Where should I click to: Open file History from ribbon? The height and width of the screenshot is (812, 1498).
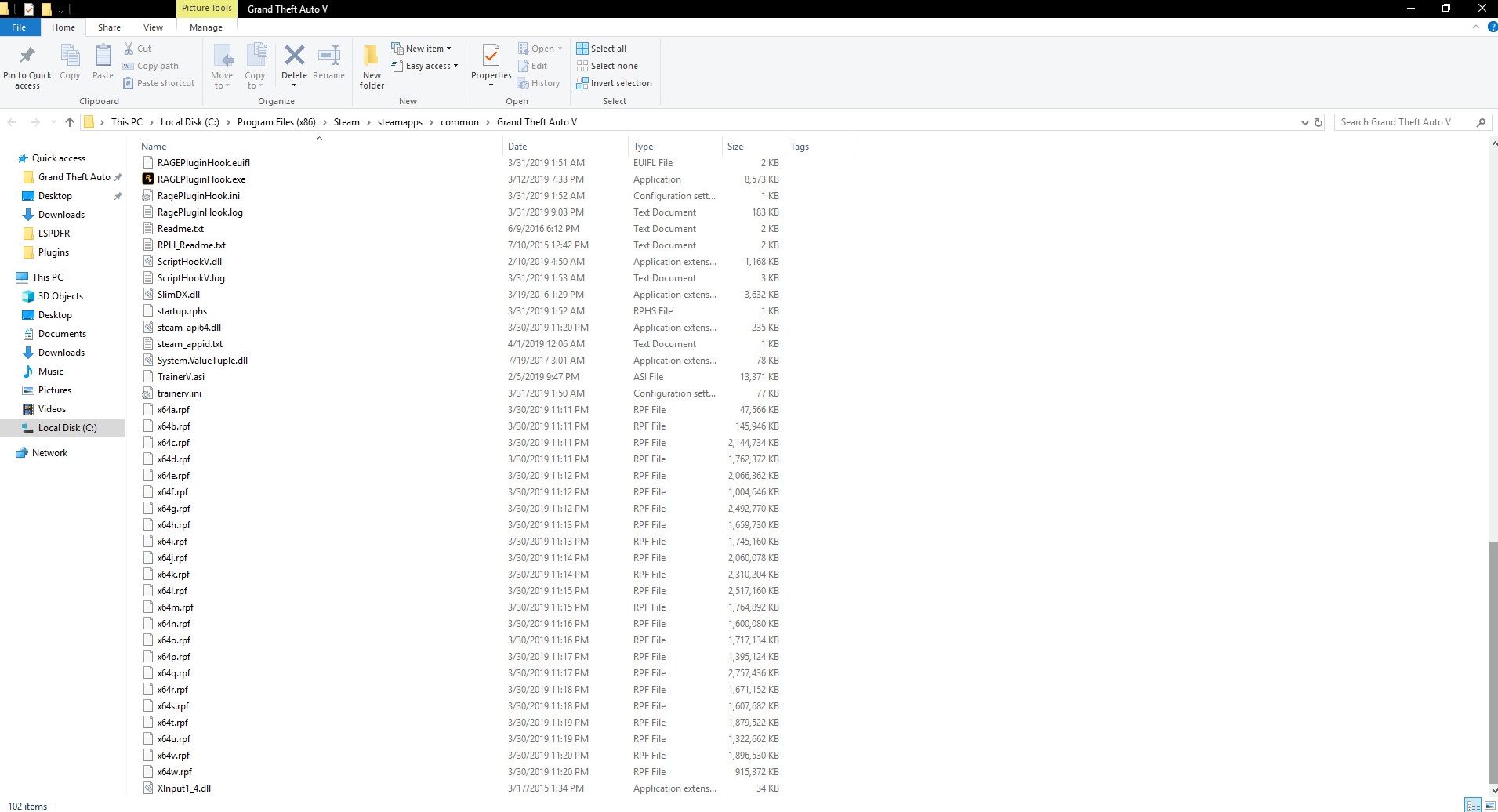coord(539,83)
